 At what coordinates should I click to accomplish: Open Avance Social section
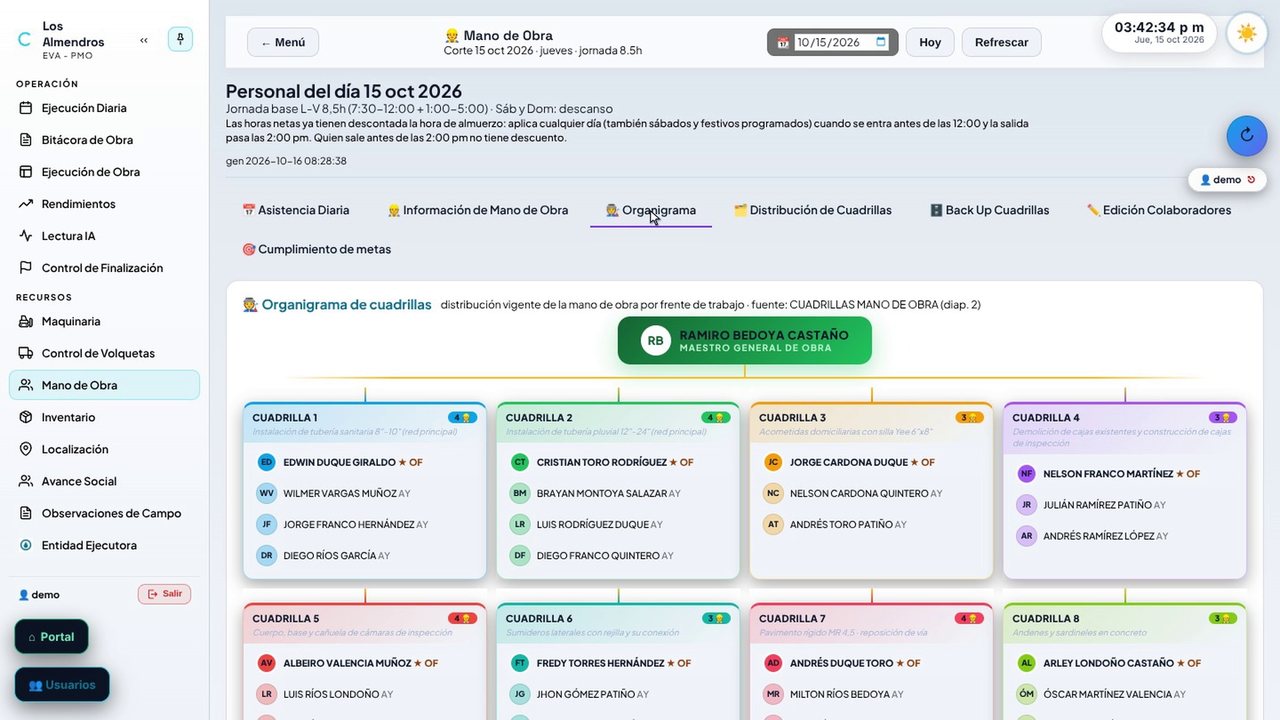pyautogui.click(x=104, y=481)
